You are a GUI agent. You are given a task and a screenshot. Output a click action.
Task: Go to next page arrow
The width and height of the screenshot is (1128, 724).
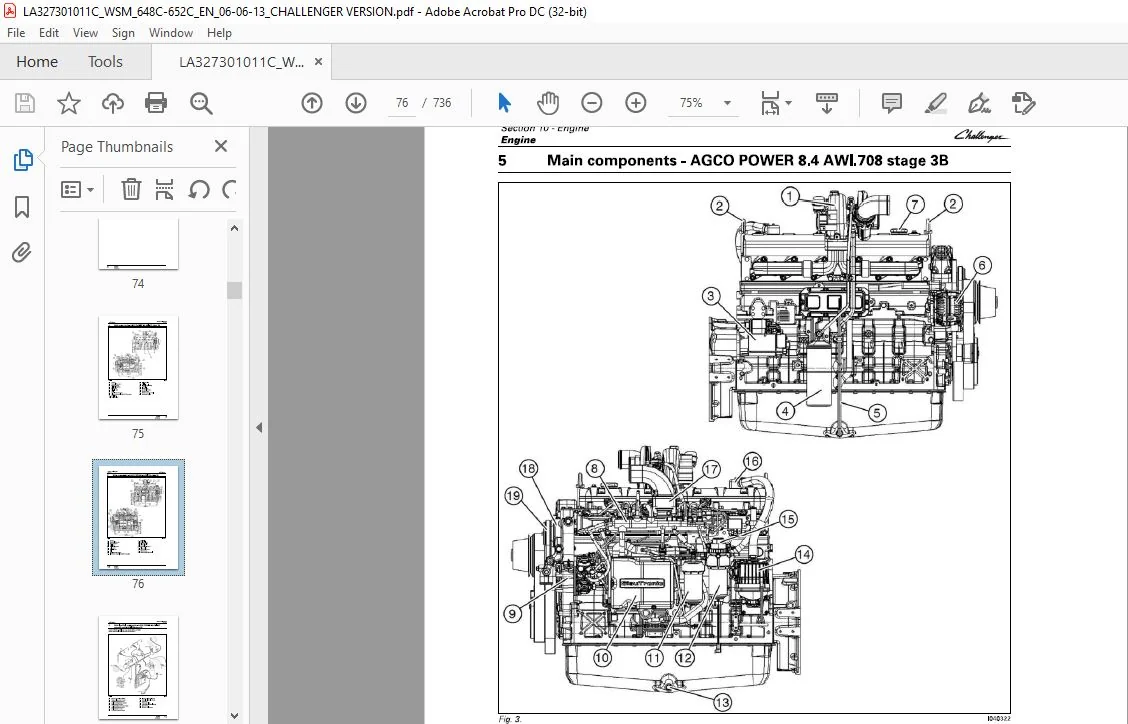355,103
